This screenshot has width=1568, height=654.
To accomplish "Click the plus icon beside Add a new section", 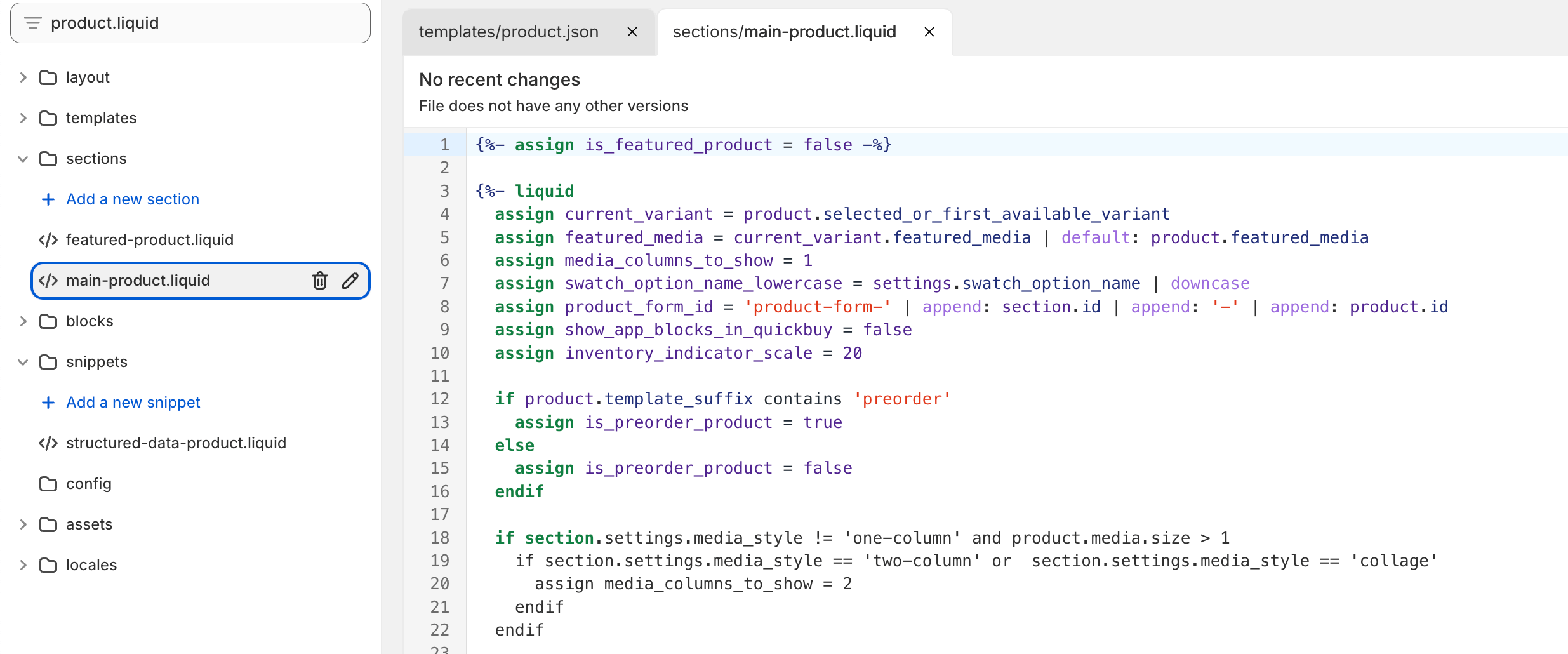I will coord(48,199).
